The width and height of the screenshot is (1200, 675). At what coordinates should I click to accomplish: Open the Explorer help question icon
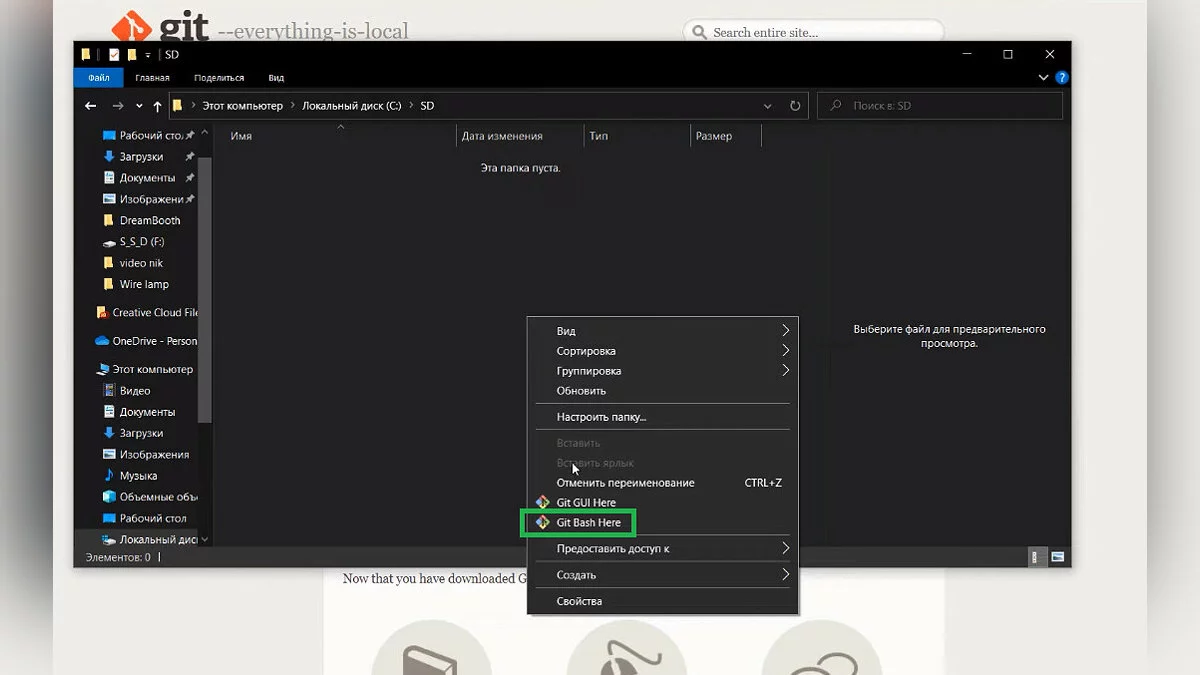point(1062,77)
